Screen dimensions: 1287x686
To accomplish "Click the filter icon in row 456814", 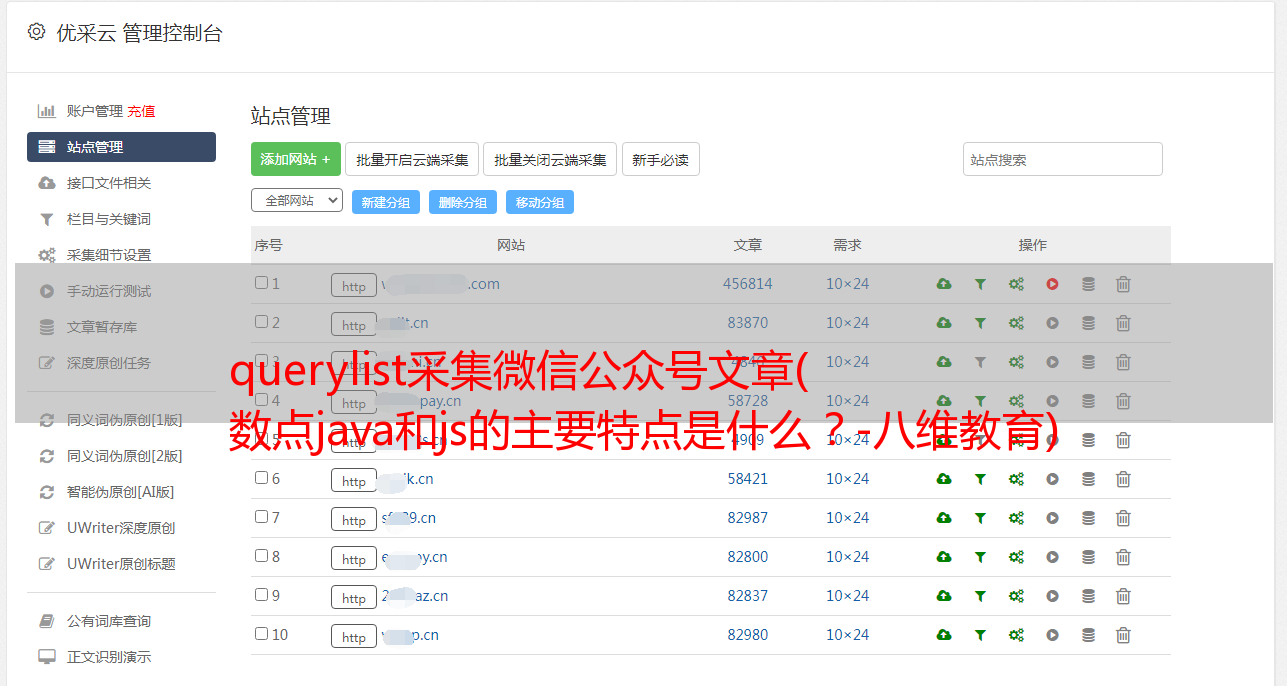I will click(x=980, y=284).
